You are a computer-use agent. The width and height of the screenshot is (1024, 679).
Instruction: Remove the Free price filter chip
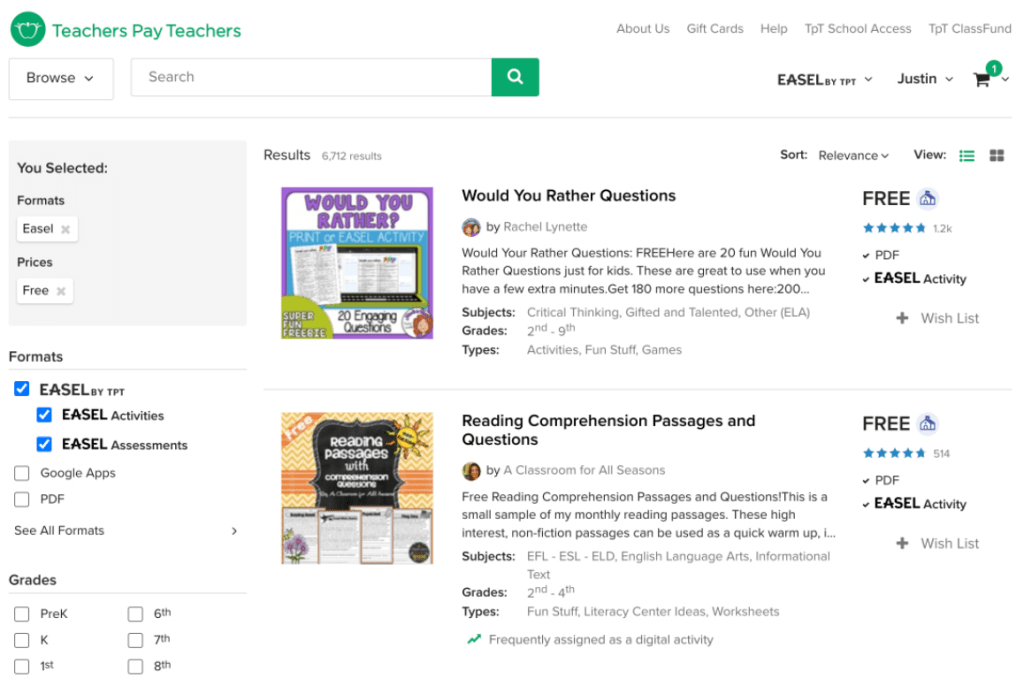point(61,291)
